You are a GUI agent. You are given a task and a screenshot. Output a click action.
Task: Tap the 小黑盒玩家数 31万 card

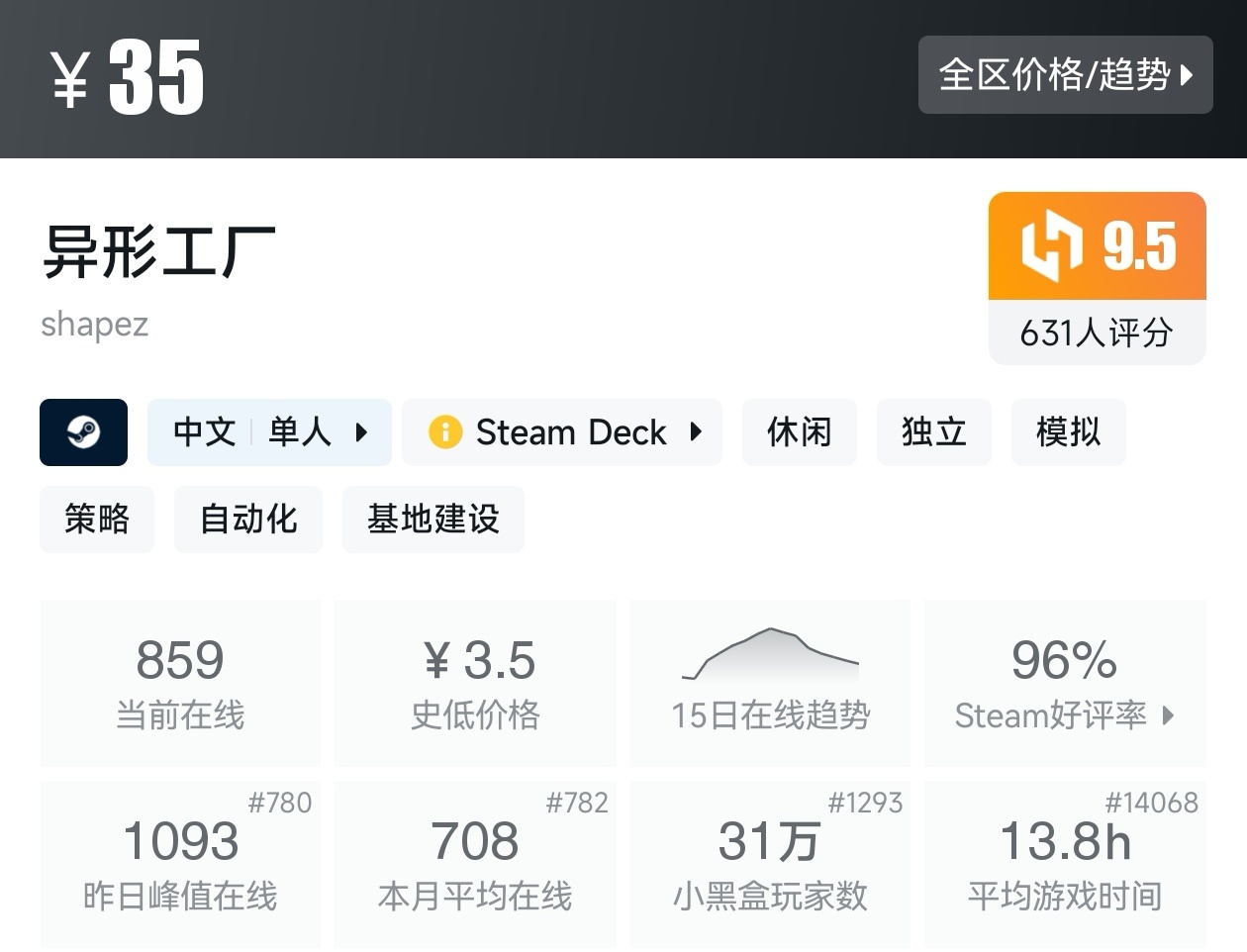pyautogui.click(x=770, y=864)
